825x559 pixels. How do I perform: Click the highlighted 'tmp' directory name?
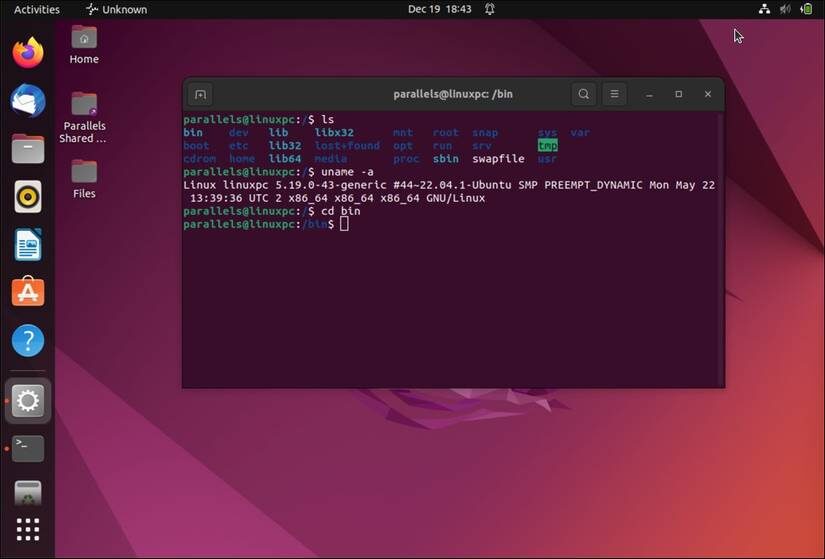tap(548, 146)
